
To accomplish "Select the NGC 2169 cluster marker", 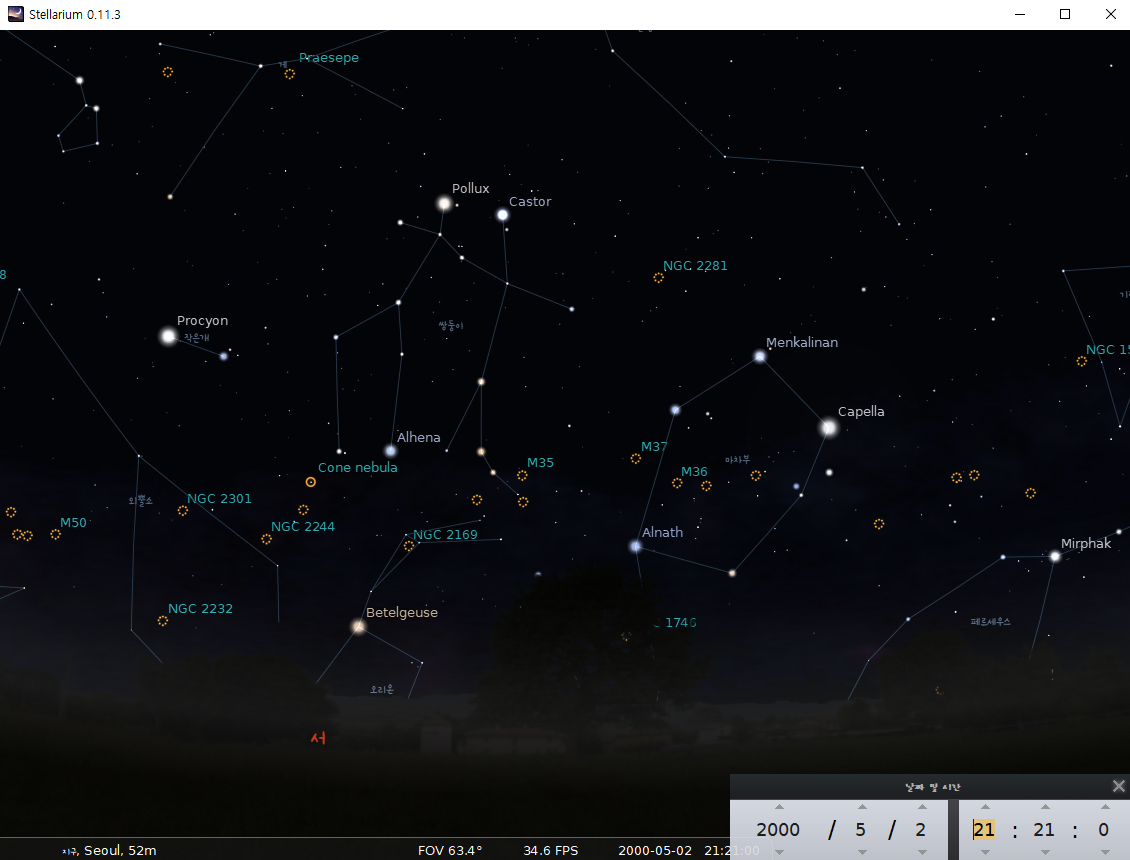I will click(x=409, y=546).
